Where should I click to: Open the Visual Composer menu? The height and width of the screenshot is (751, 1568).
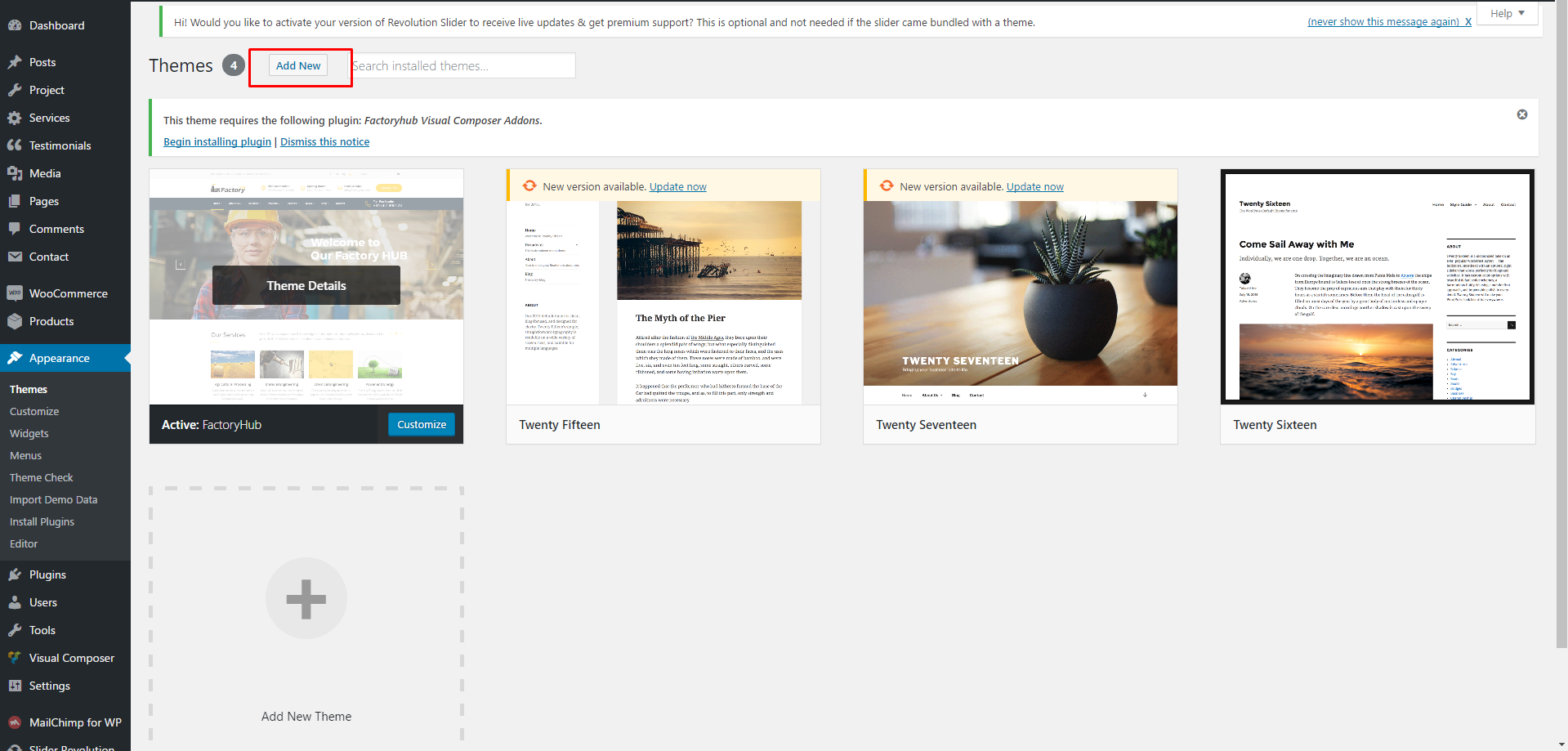(x=65, y=658)
